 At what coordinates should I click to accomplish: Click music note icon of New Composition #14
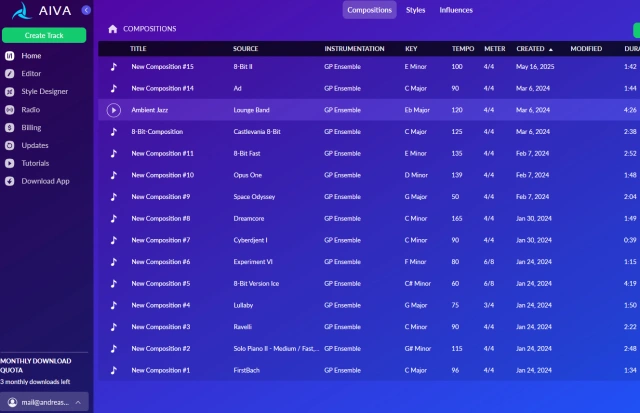pos(114,88)
